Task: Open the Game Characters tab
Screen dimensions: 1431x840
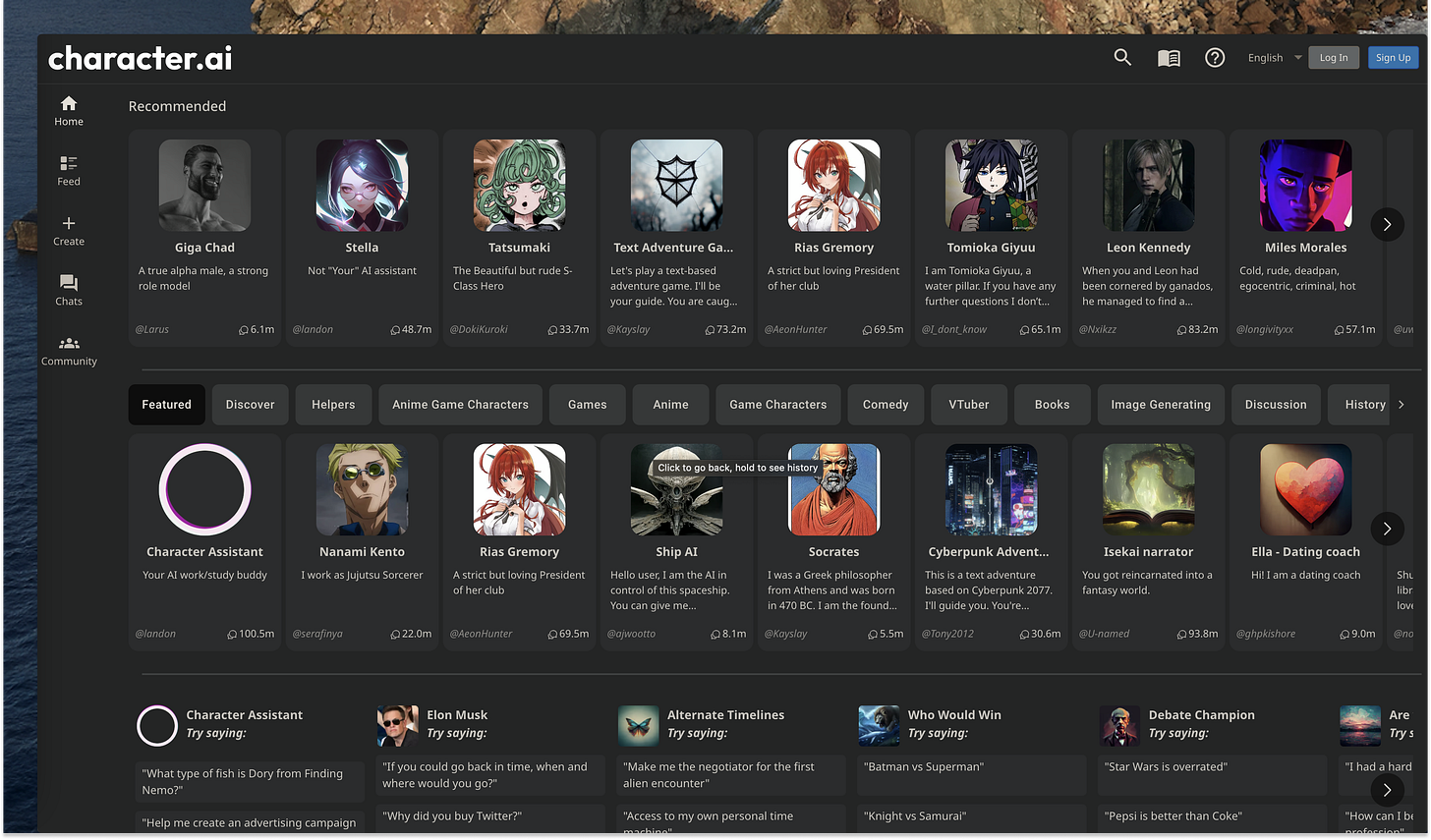Action: [778, 405]
